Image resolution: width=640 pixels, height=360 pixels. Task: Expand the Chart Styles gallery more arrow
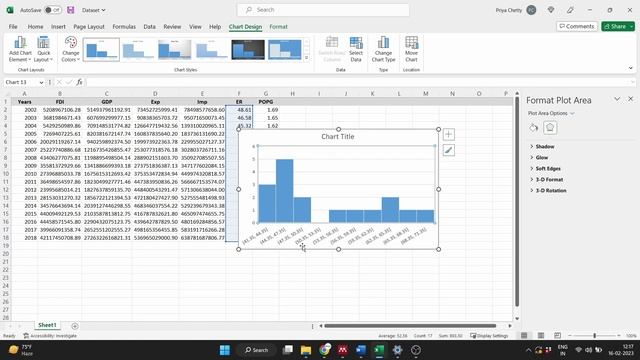pyautogui.click(x=307, y=58)
